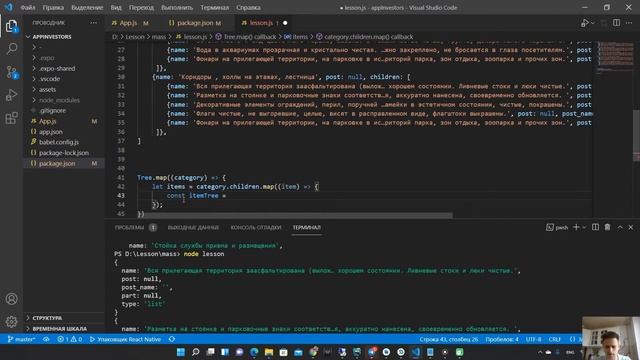Screen dimensions: 640x360
Task: Open the Manage gear menu in the activity bar
Action: click(11, 322)
